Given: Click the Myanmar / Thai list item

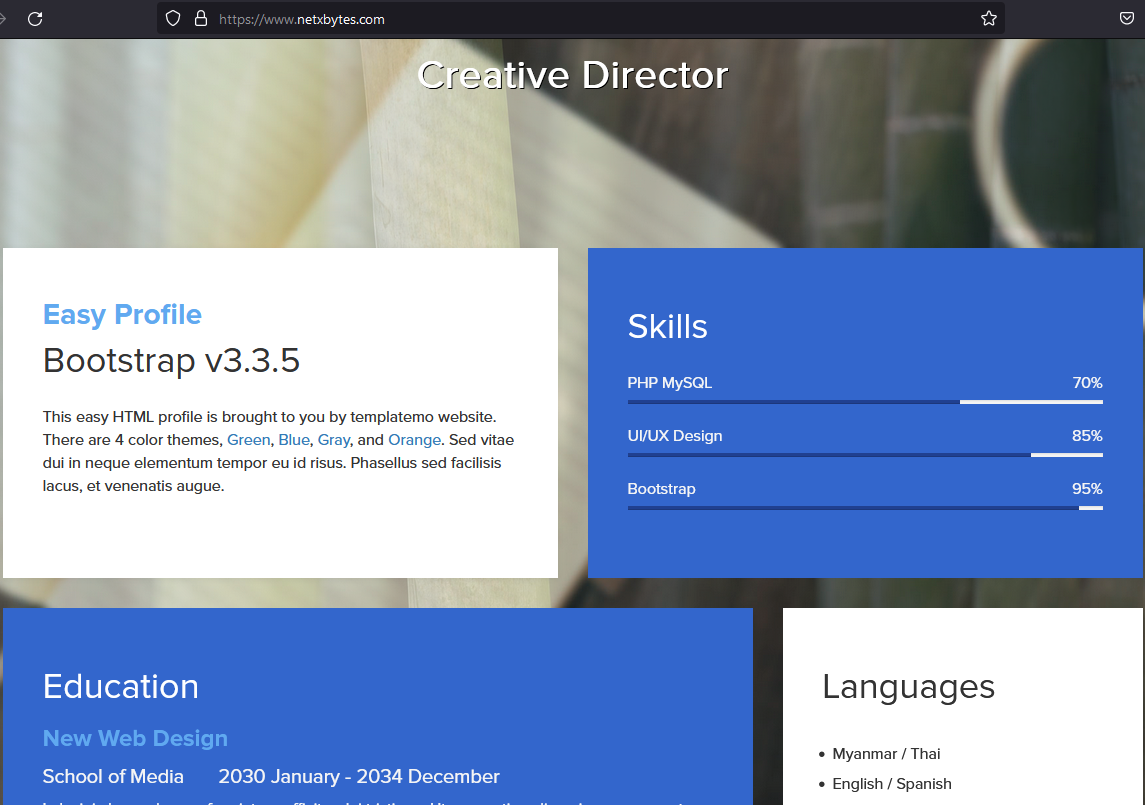Looking at the screenshot, I should [886, 754].
